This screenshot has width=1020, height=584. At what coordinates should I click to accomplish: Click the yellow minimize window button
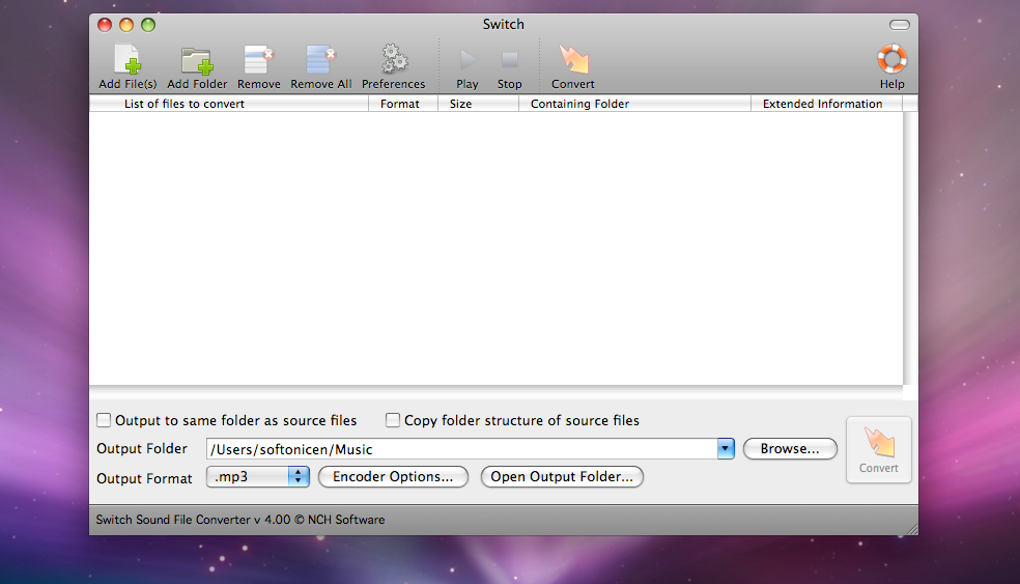coord(126,25)
